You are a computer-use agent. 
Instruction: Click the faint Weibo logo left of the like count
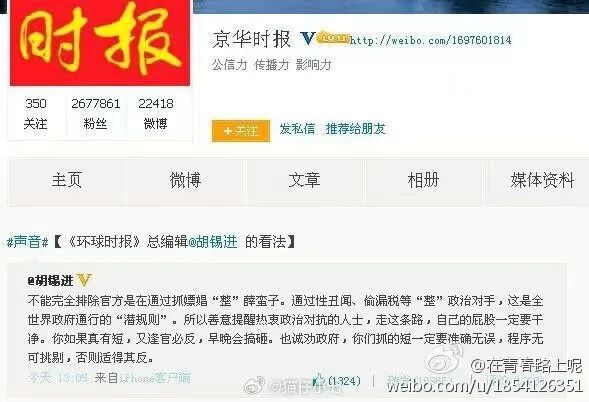tap(254, 385)
